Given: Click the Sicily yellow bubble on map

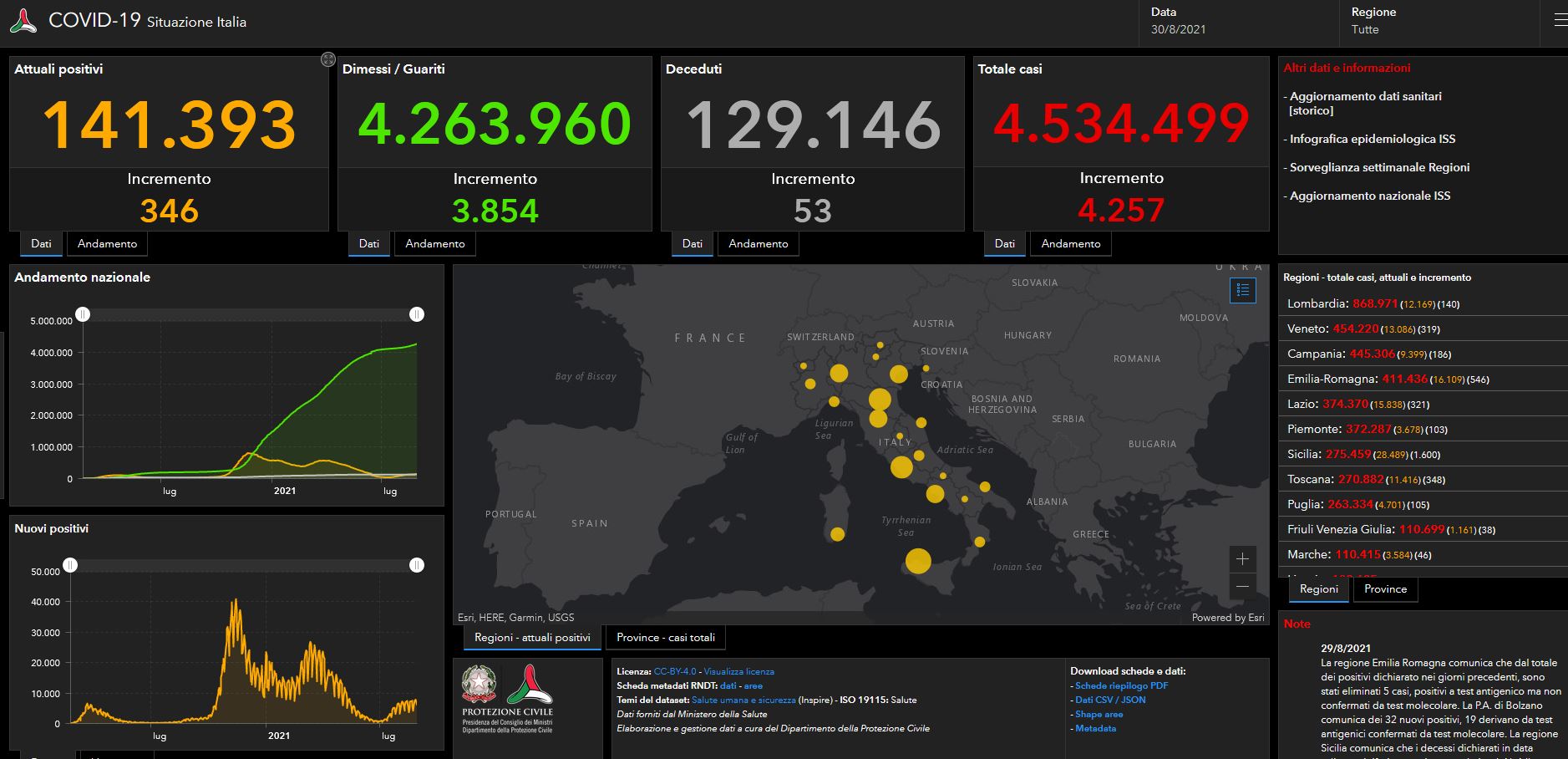Looking at the screenshot, I should [x=918, y=561].
